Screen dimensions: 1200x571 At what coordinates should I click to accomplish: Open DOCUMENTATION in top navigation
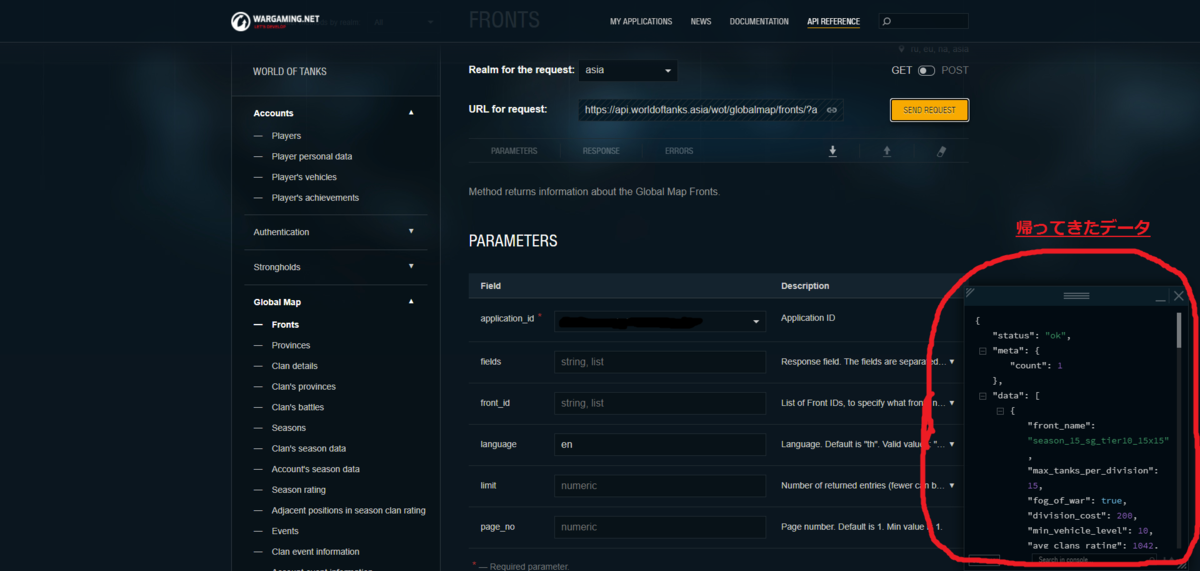pos(759,21)
